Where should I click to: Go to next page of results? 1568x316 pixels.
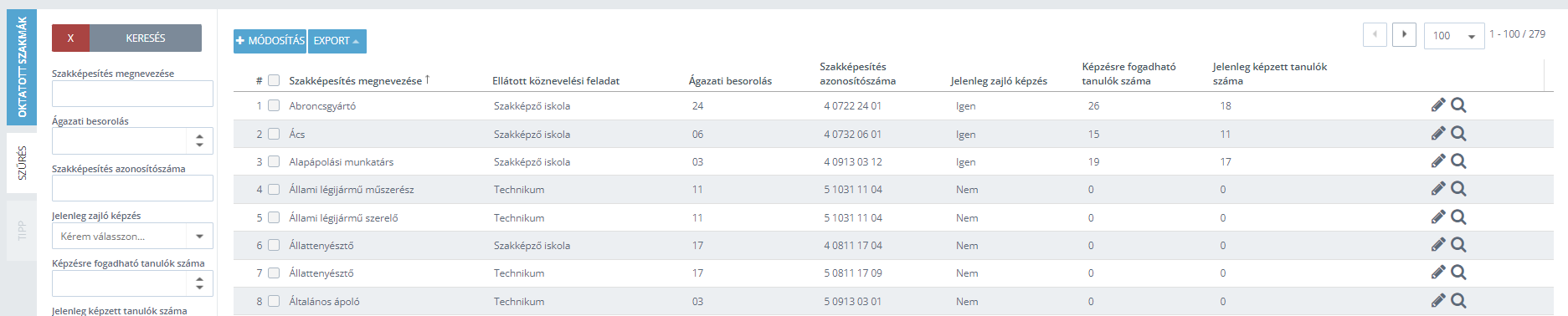(1404, 34)
